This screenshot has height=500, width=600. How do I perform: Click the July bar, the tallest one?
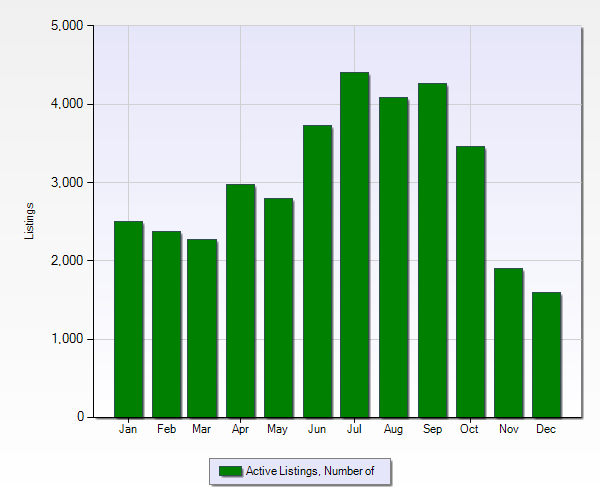point(354,244)
